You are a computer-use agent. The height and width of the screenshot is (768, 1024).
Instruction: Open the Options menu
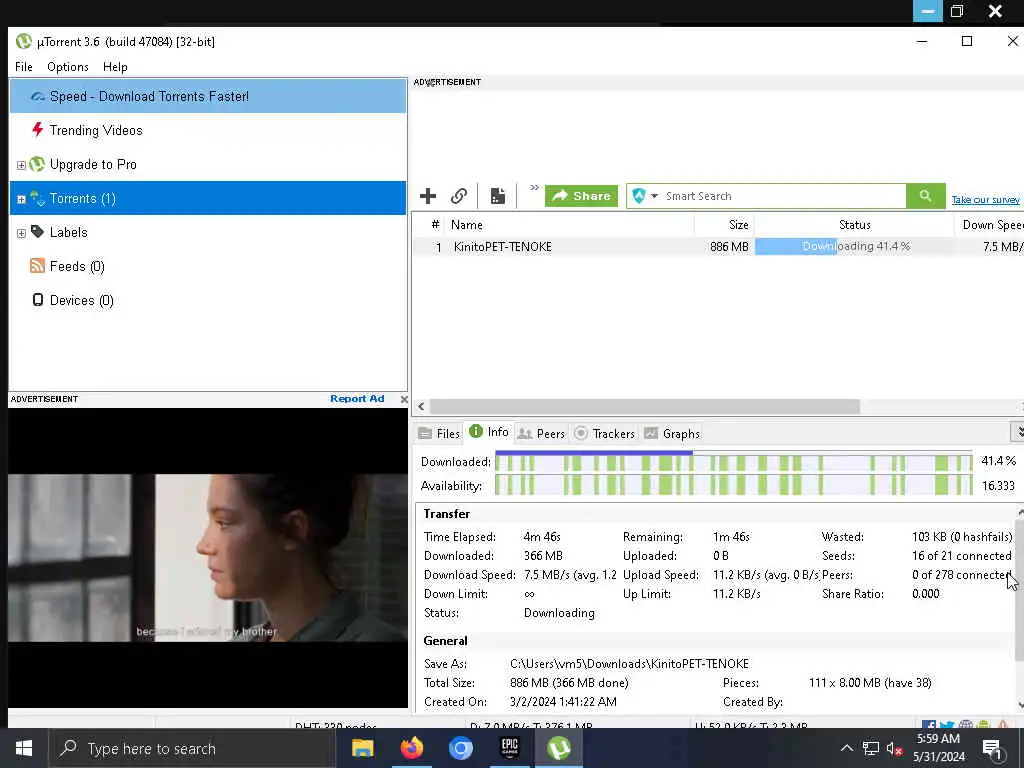click(67, 67)
